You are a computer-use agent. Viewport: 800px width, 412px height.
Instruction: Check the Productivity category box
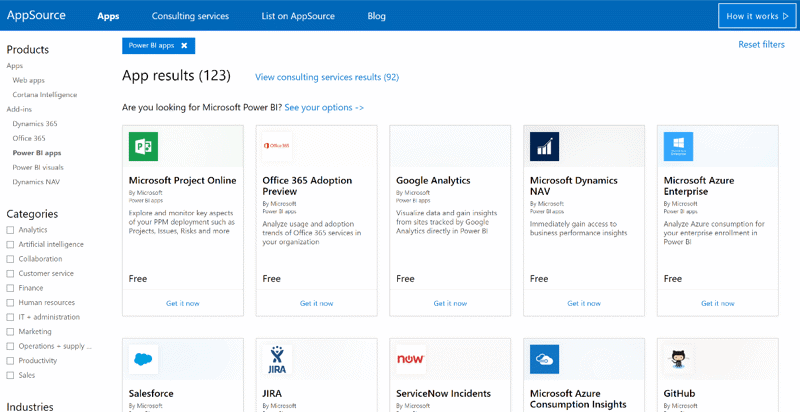coord(10,361)
